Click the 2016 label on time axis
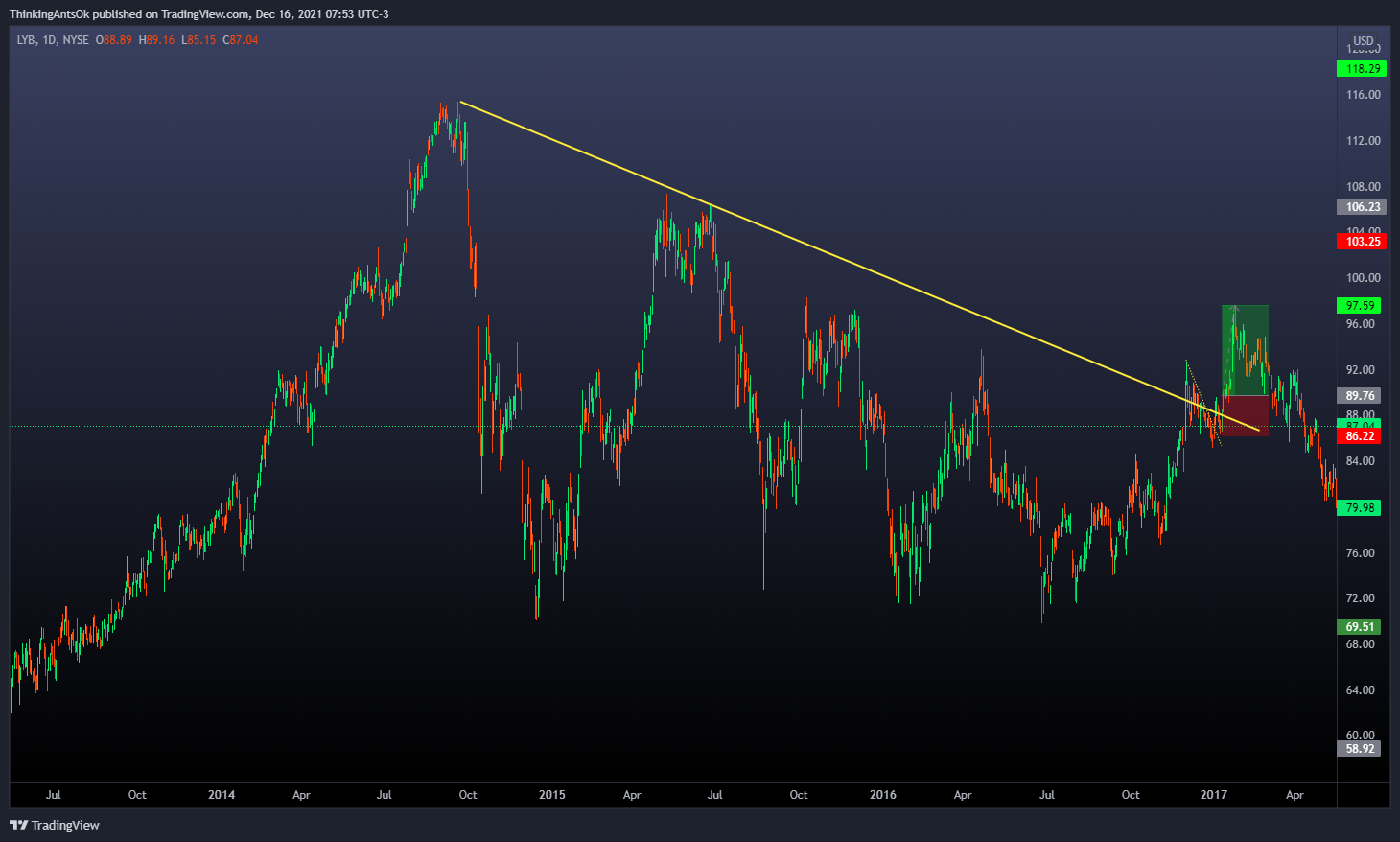This screenshot has width=1400, height=842. pos(883,795)
